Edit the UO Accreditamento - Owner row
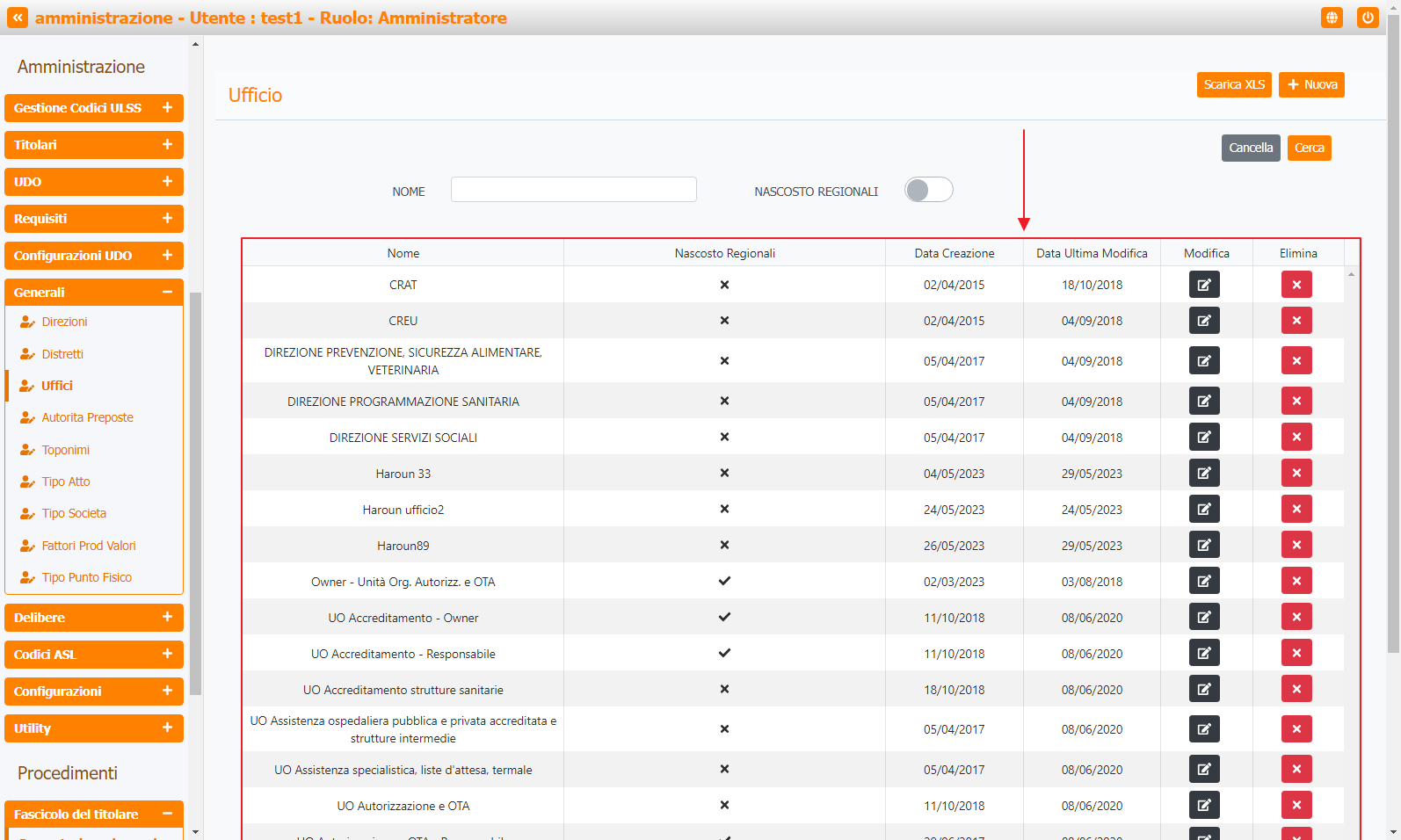Viewport: 1401px width, 840px height. pos(1203,618)
